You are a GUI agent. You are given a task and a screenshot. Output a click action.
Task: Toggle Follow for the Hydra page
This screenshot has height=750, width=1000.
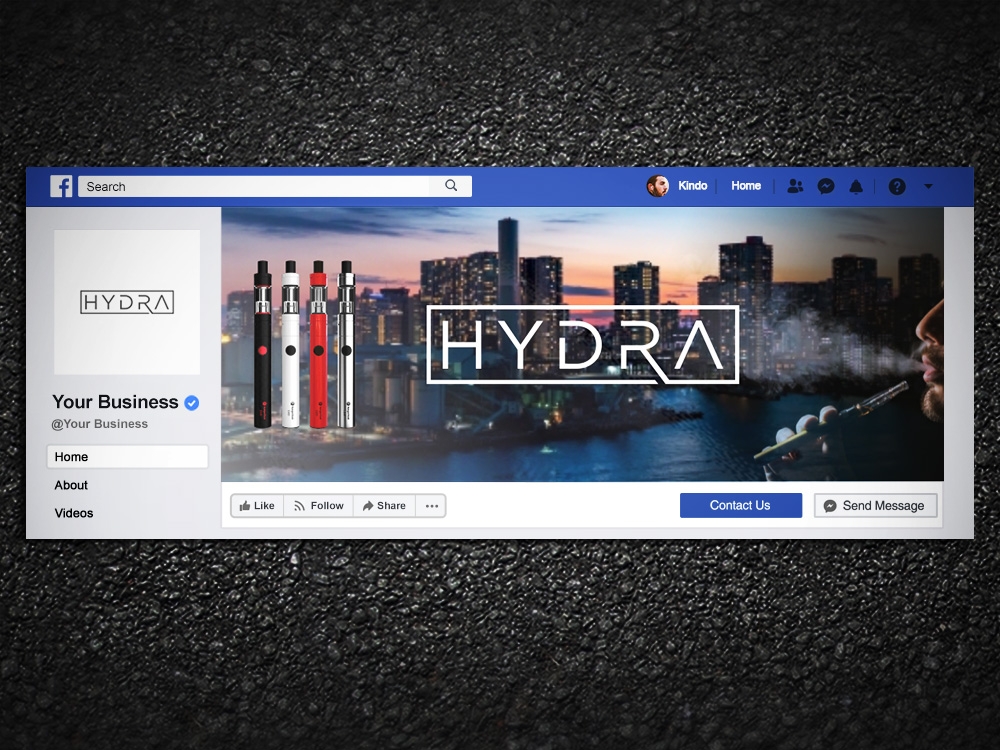pyautogui.click(x=318, y=505)
